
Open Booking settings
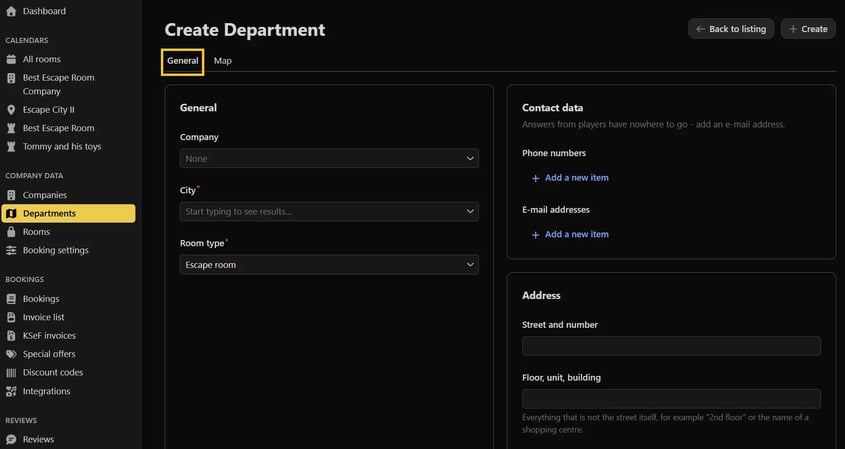[x=56, y=250]
